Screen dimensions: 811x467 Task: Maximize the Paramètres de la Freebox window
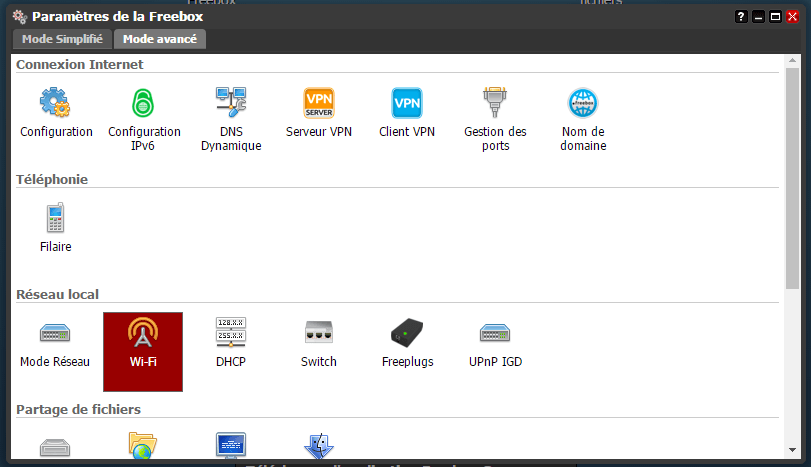pos(775,17)
